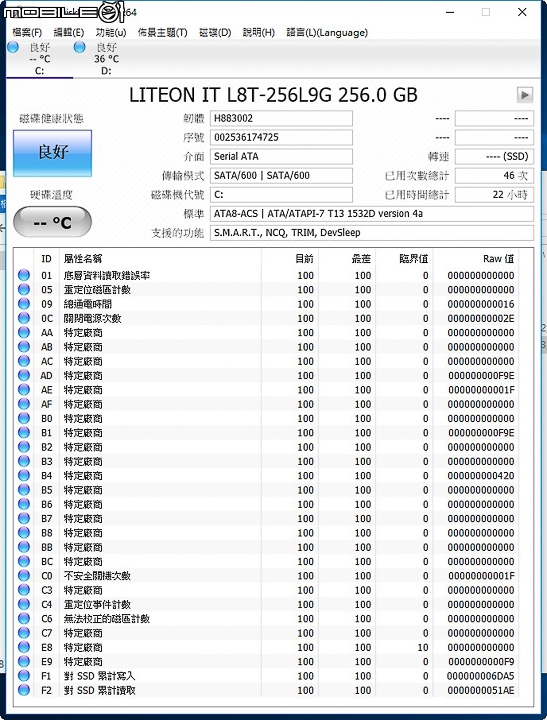Image resolution: width=547 pixels, height=720 pixels.
Task: Click the status icon for attribute C6
Action: [24, 619]
